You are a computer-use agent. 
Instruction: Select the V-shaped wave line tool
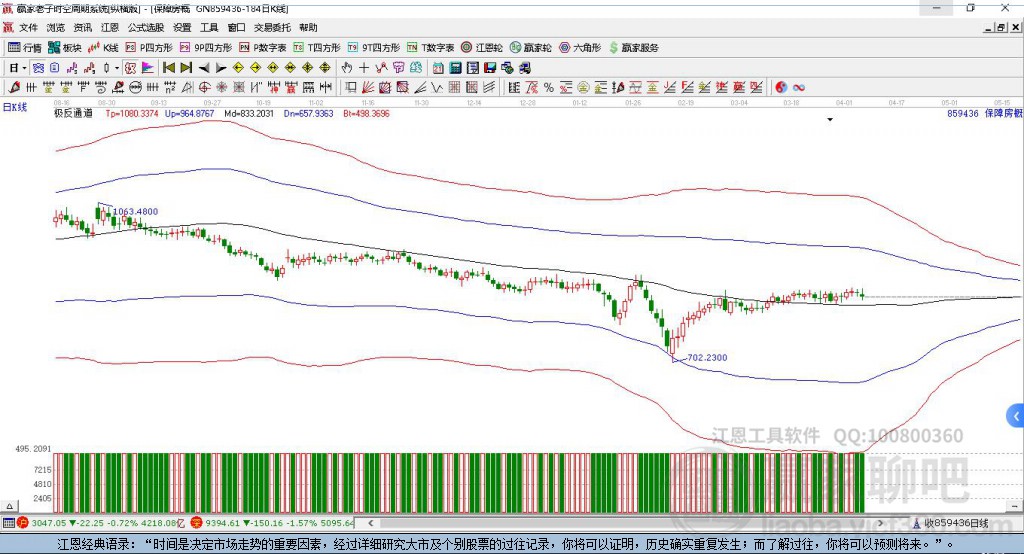coord(437,88)
